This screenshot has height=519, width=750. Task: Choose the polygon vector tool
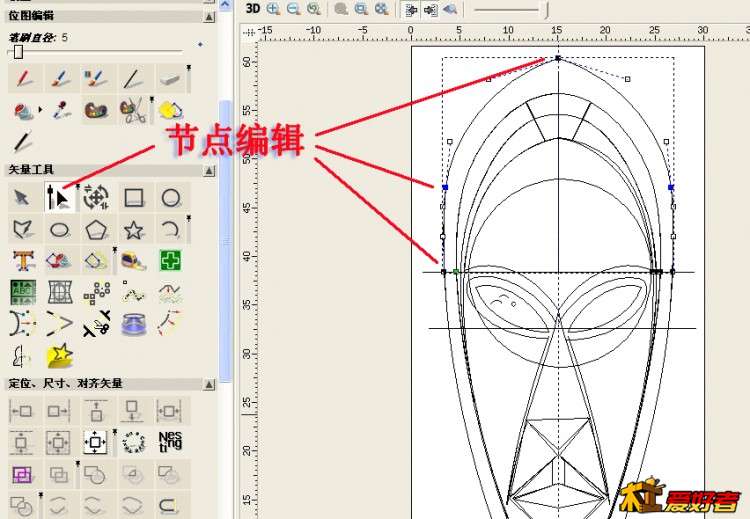tap(96, 230)
